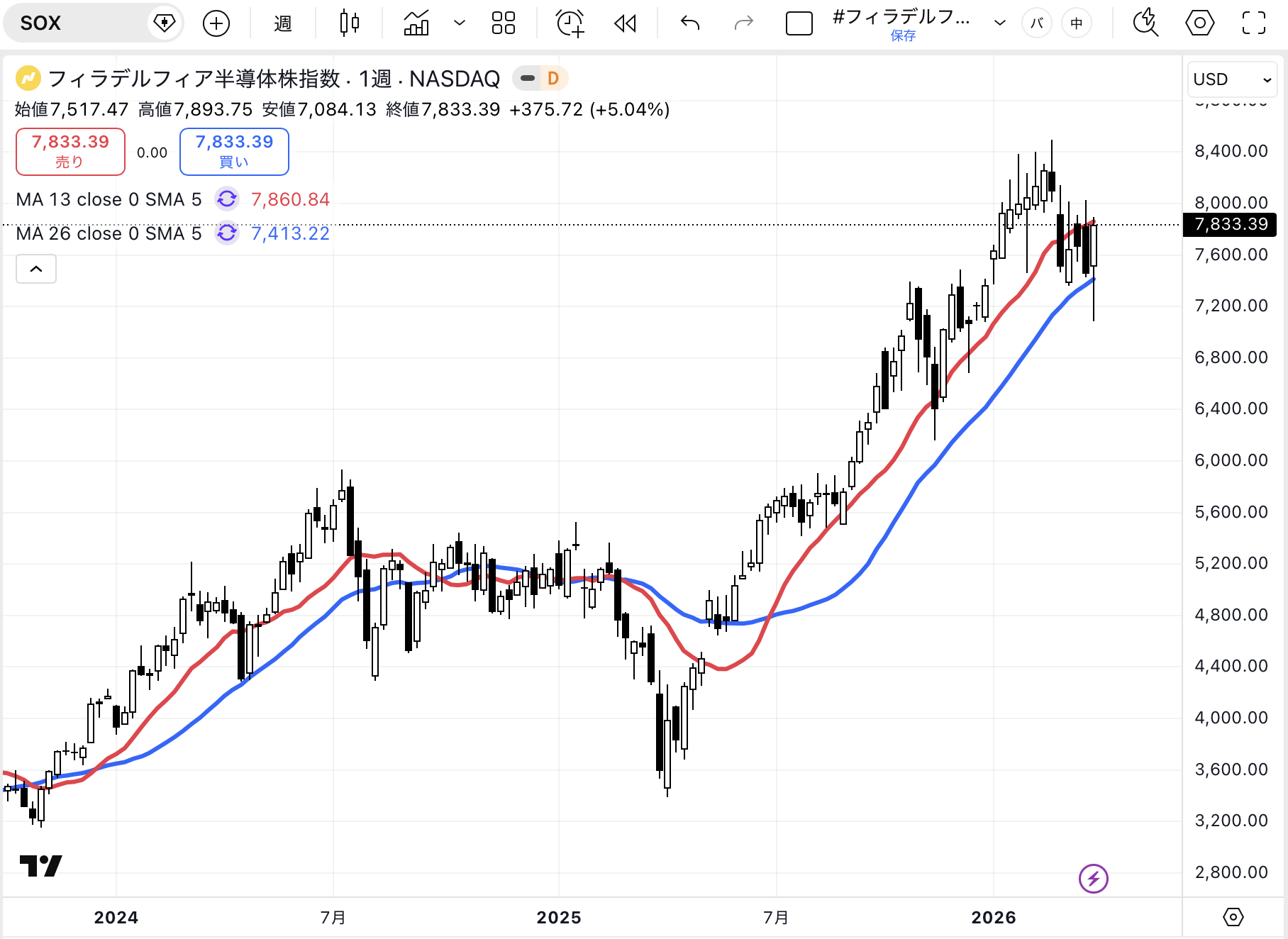
Task: Open the indicator templates grid icon
Action: pyautogui.click(x=503, y=23)
